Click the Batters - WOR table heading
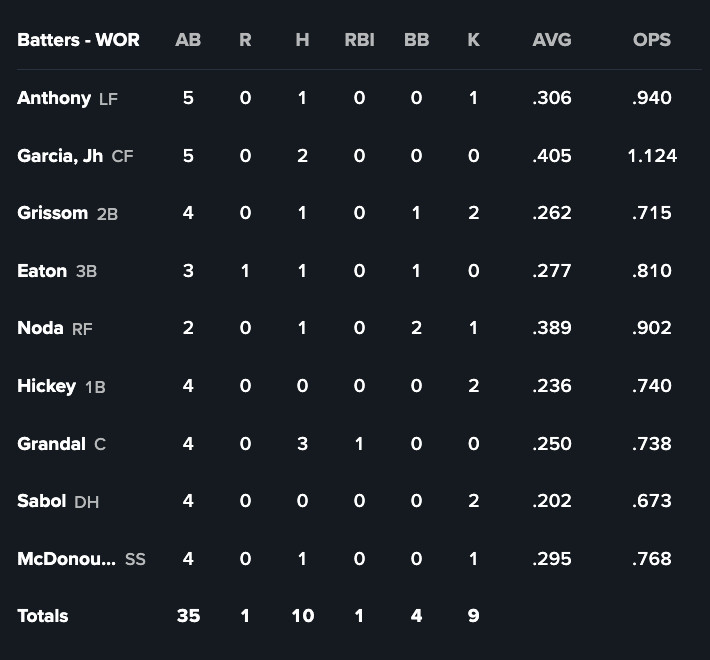The image size is (710, 660). click(x=78, y=40)
